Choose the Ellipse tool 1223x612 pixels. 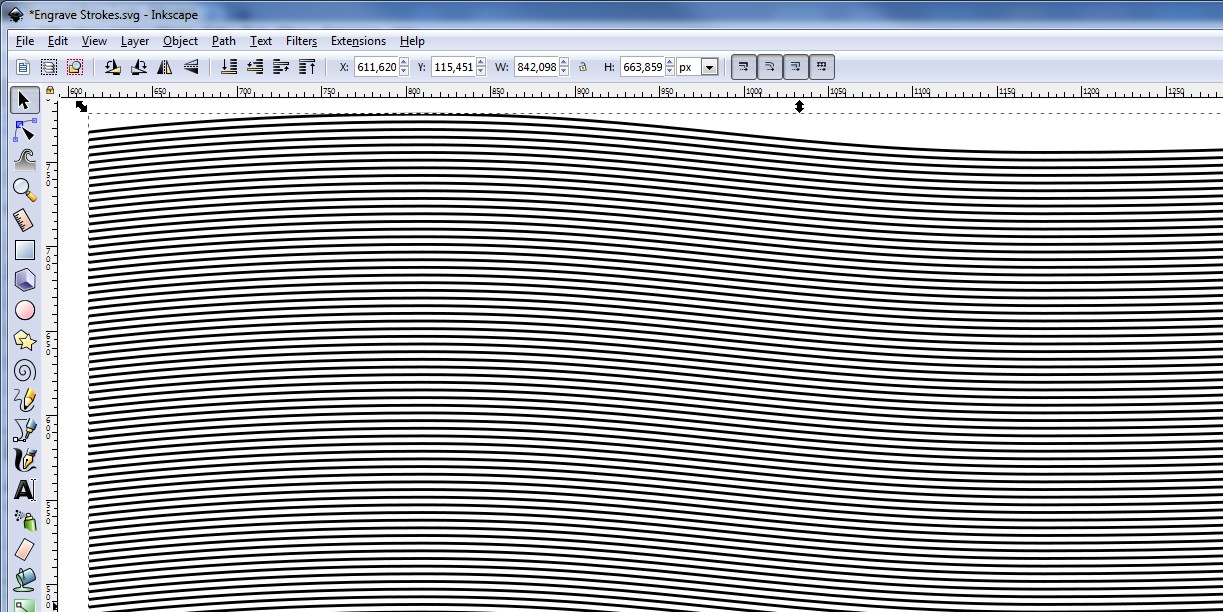[25, 310]
